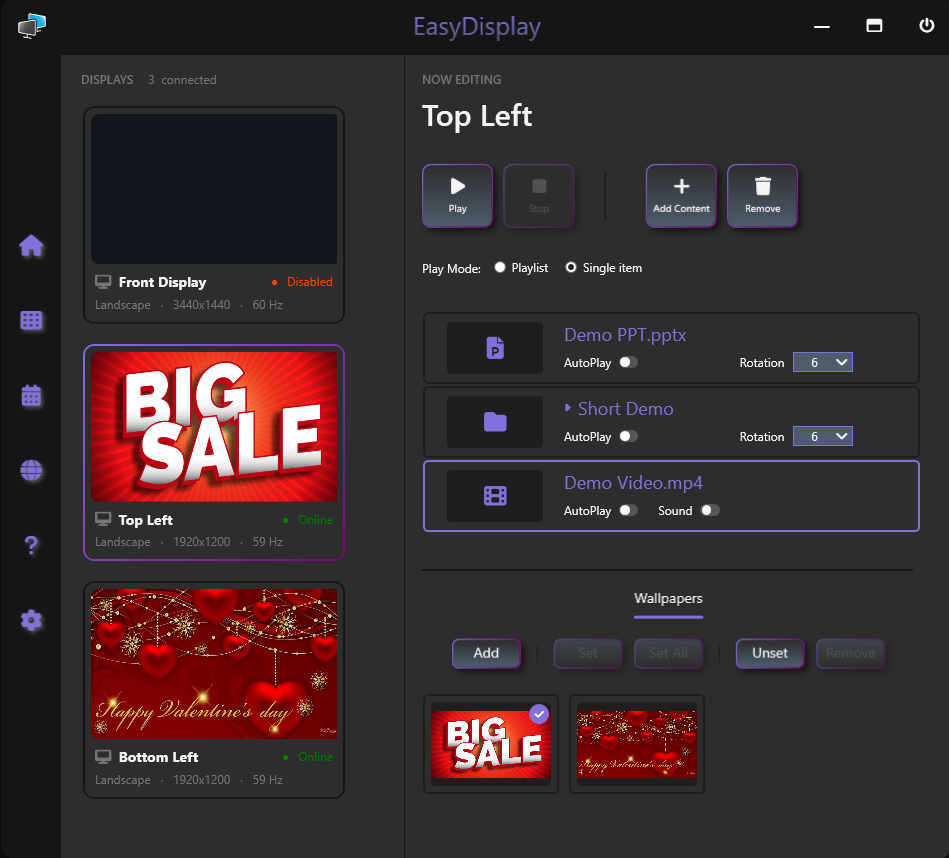Expand the Short Demo folder triangle
Screen dimensions: 949x858
[568, 408]
